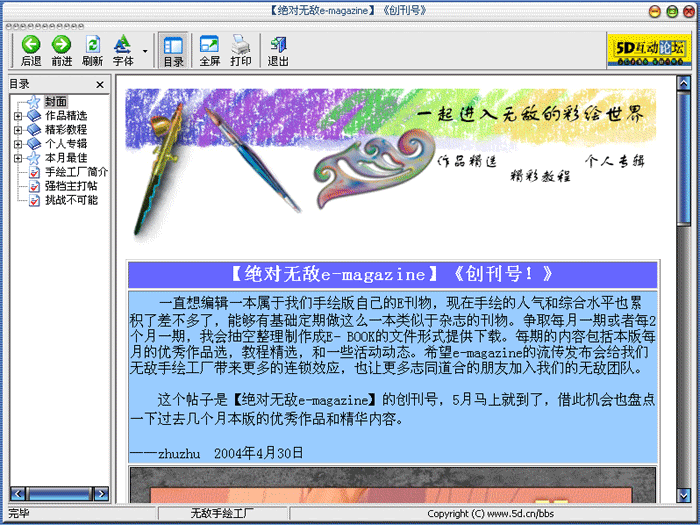
Task: Expand the 作品精选 tree node
Action: (x=18, y=116)
